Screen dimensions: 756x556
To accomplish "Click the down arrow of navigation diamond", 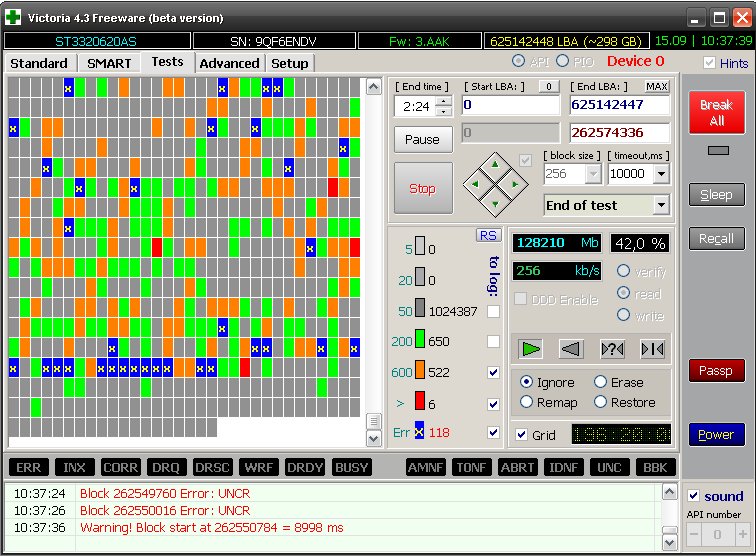I will click(x=495, y=203).
